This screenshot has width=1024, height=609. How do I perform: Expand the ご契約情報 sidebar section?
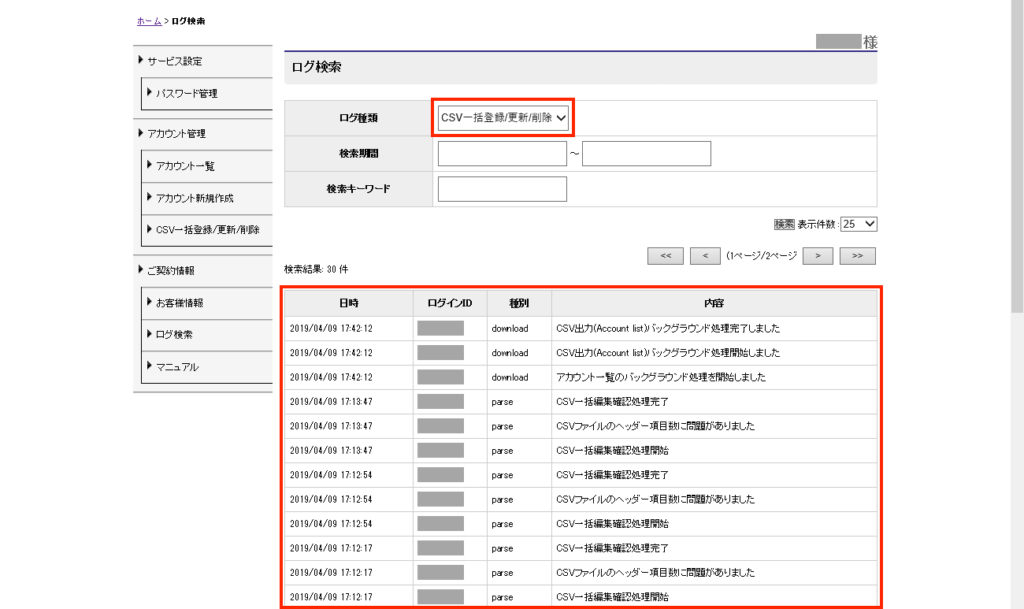(x=170, y=270)
